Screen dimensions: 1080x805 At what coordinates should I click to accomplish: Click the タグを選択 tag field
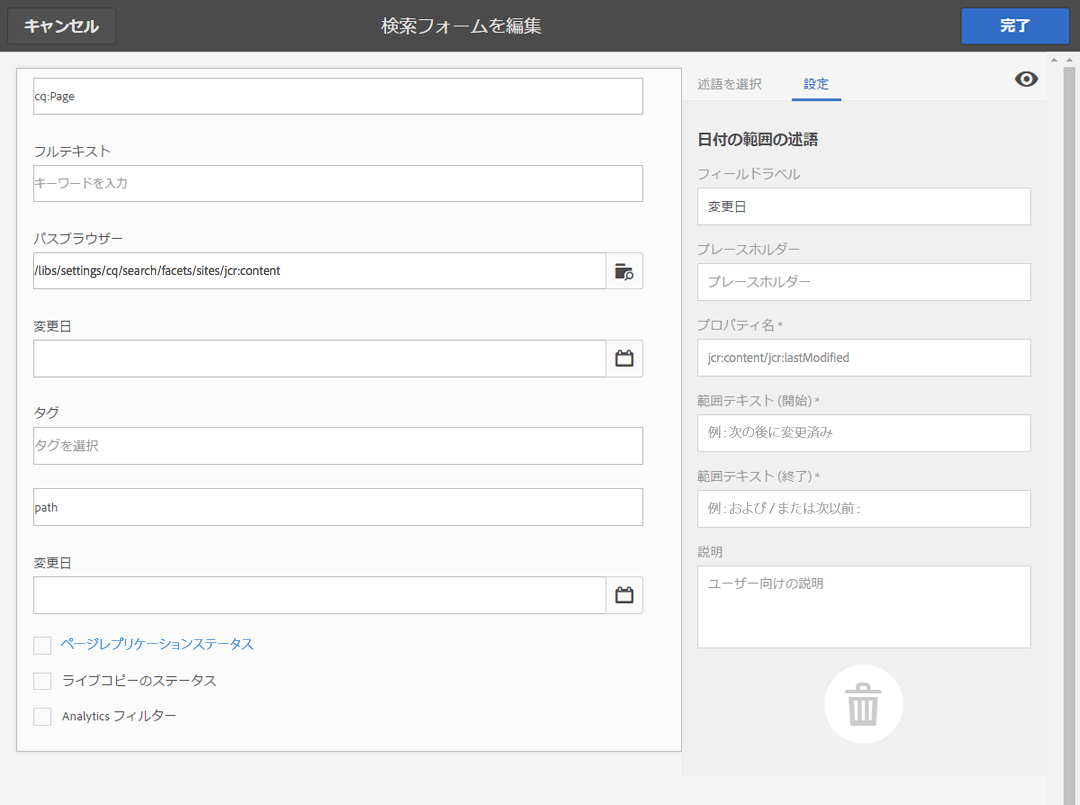coord(338,446)
